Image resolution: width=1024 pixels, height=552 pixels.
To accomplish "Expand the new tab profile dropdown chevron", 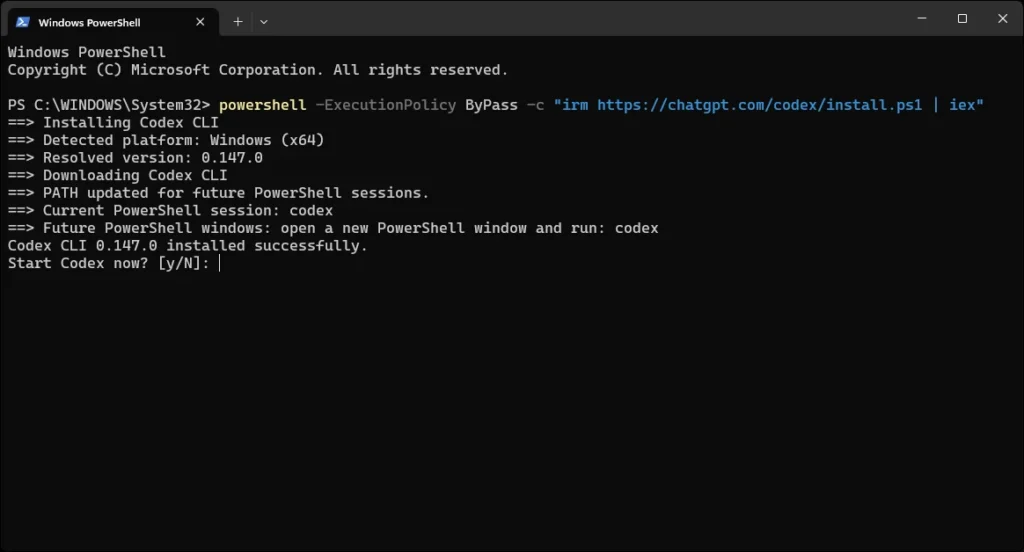I will (264, 22).
